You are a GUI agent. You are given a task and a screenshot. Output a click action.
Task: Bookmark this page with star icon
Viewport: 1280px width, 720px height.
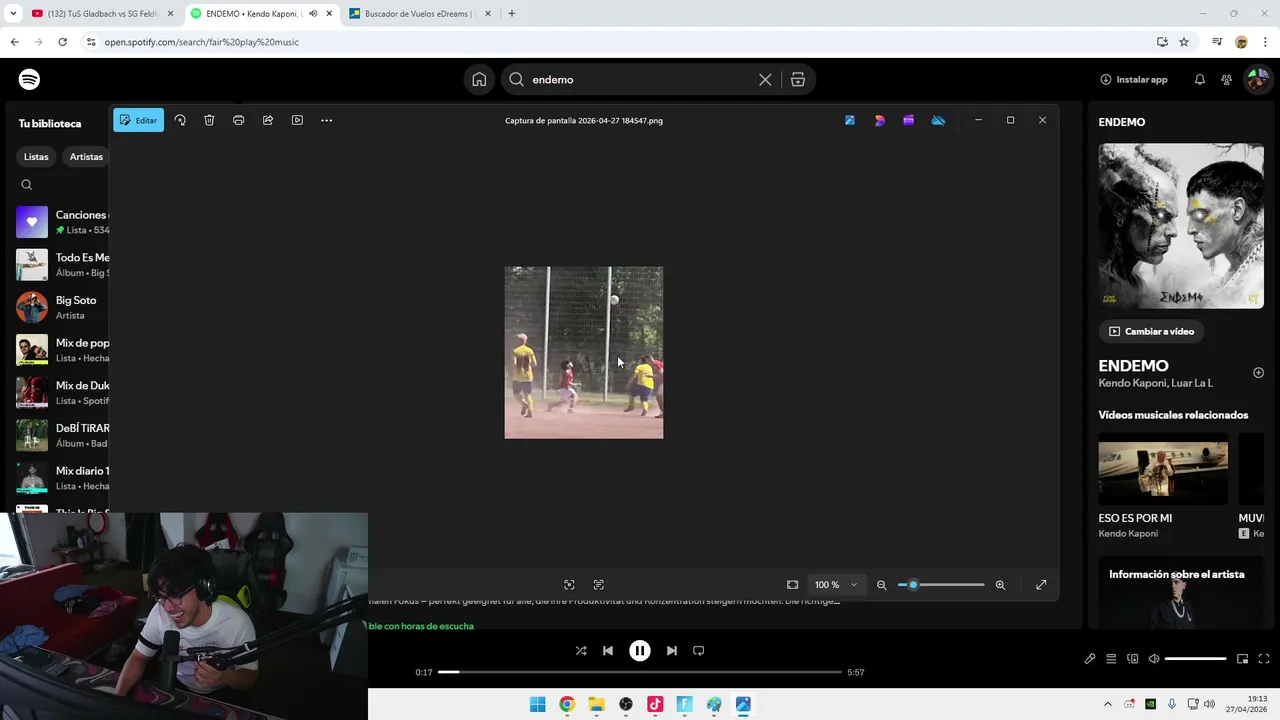coord(1184,42)
